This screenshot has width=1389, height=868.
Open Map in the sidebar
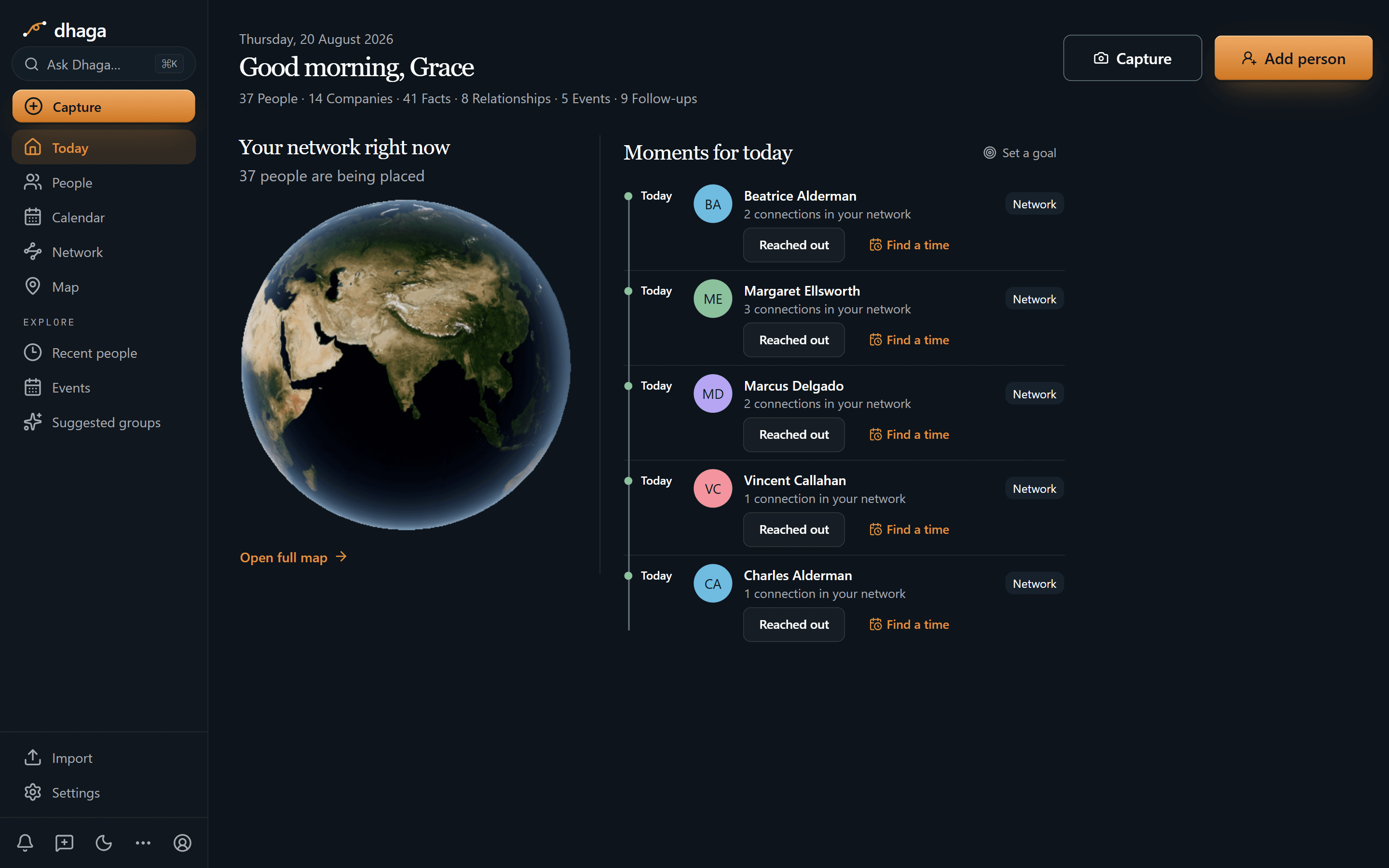(x=103, y=286)
